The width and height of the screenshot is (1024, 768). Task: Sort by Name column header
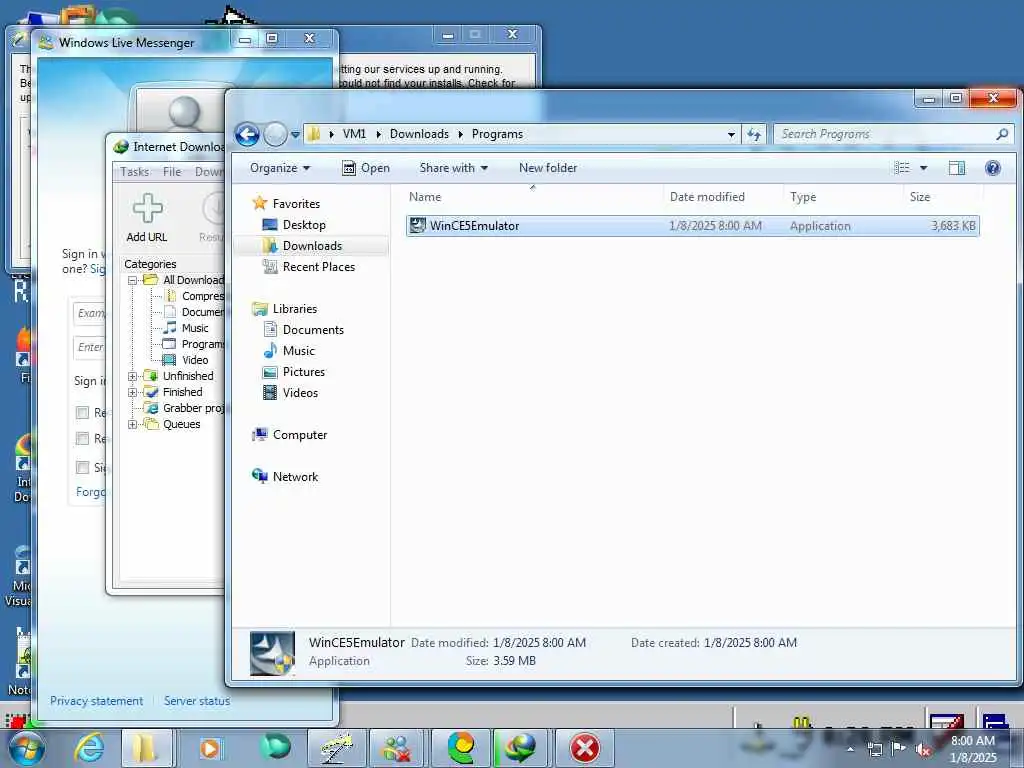425,197
